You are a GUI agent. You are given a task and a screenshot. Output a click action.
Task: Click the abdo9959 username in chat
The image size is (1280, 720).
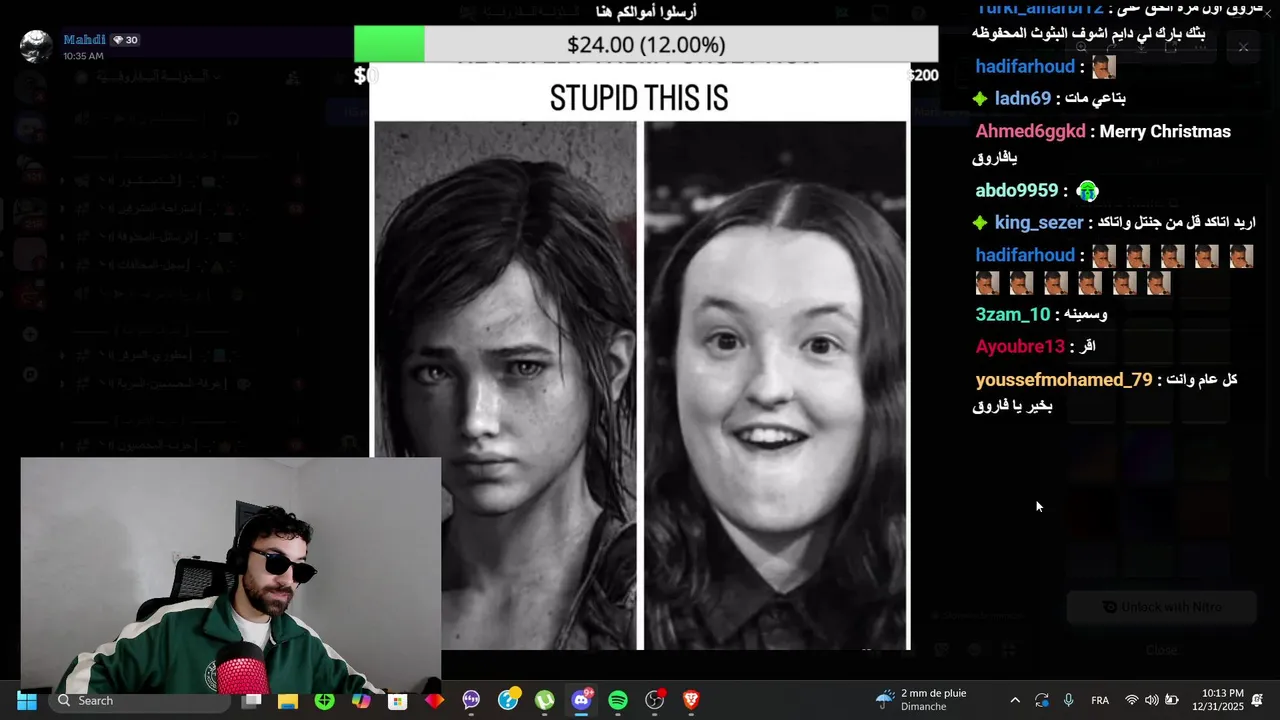point(1017,190)
